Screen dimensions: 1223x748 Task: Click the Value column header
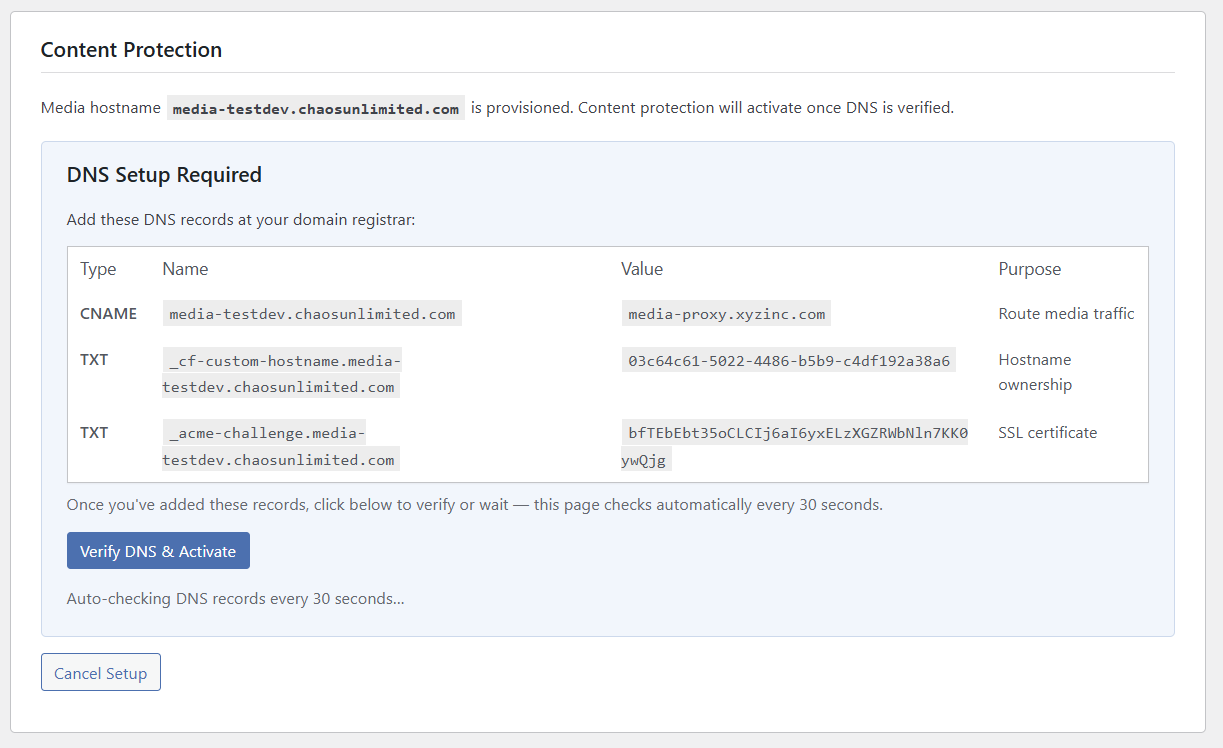coord(641,268)
